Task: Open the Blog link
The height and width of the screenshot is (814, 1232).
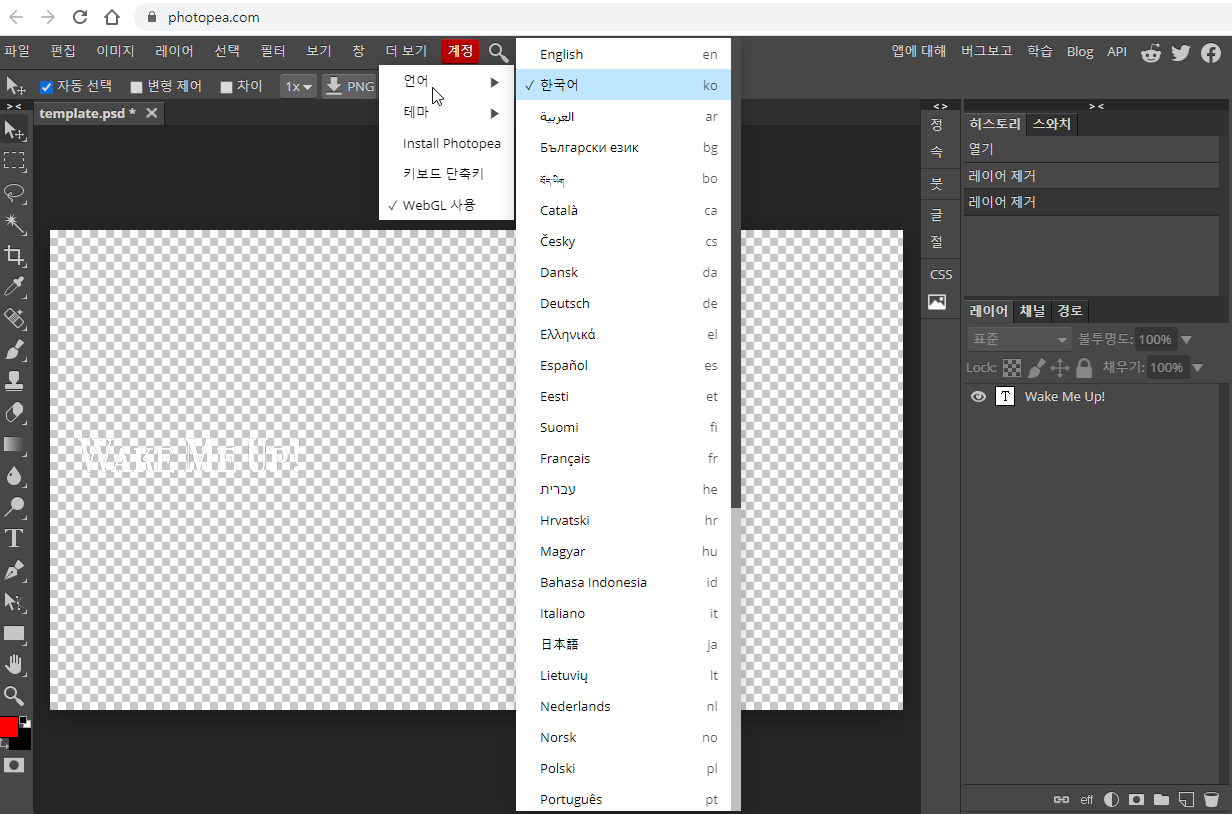Action: click(1080, 51)
